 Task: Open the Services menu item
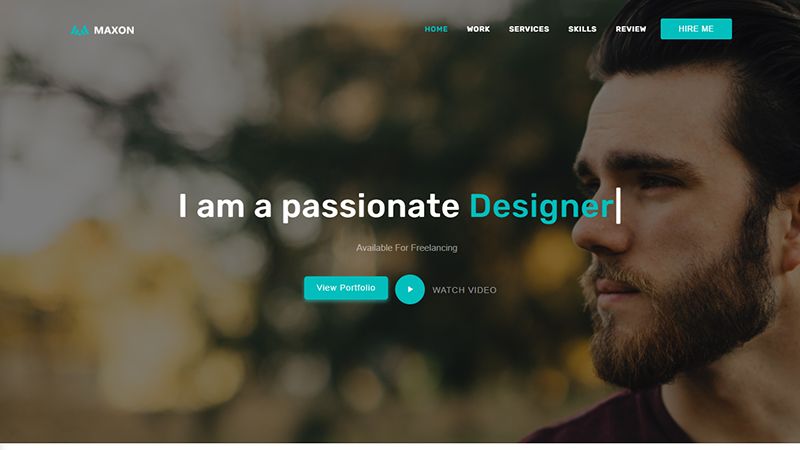pyautogui.click(x=529, y=29)
